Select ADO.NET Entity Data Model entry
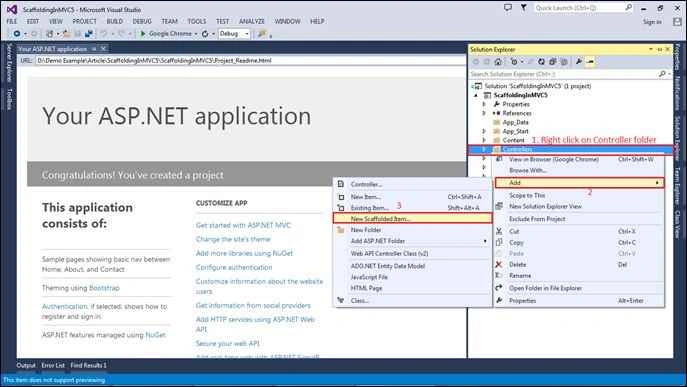This screenshot has width=687, height=387. (x=388, y=266)
